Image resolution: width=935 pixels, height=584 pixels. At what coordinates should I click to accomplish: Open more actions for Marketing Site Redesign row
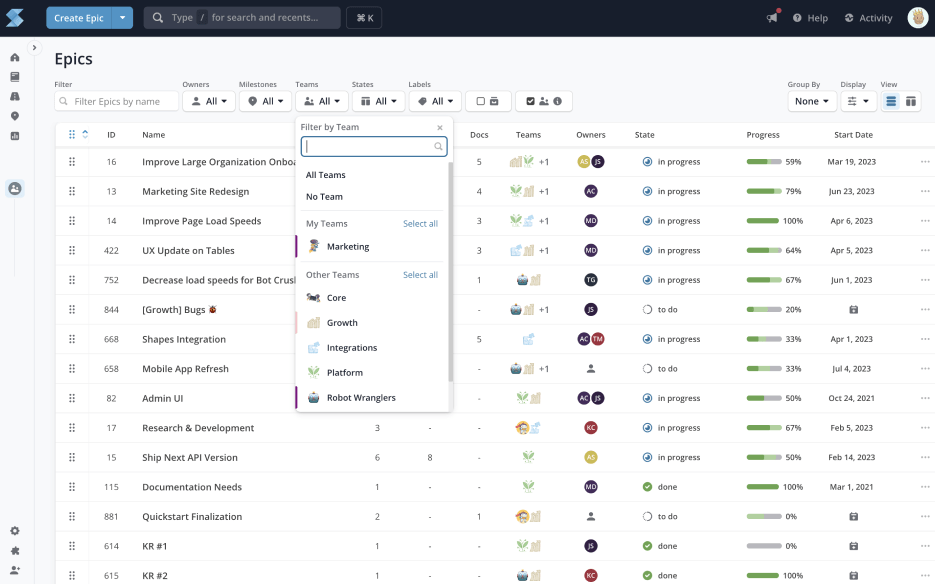pos(924,191)
